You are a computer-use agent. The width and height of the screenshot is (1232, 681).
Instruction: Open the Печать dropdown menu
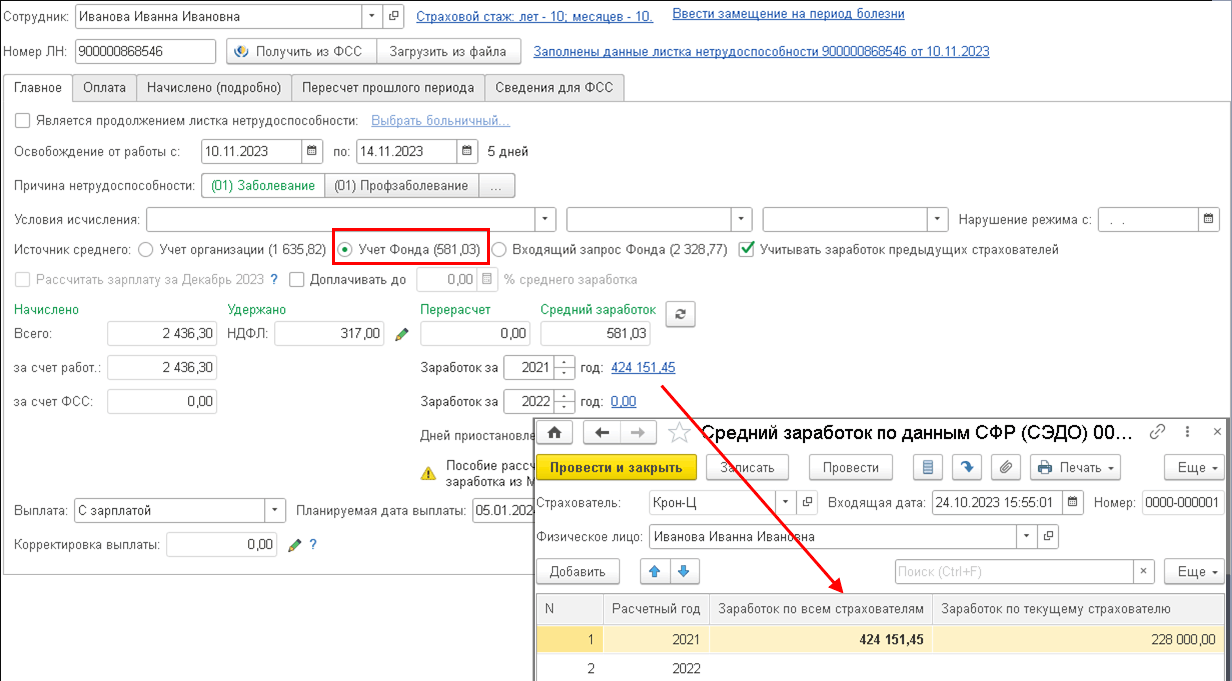pyautogui.click(x=1075, y=467)
